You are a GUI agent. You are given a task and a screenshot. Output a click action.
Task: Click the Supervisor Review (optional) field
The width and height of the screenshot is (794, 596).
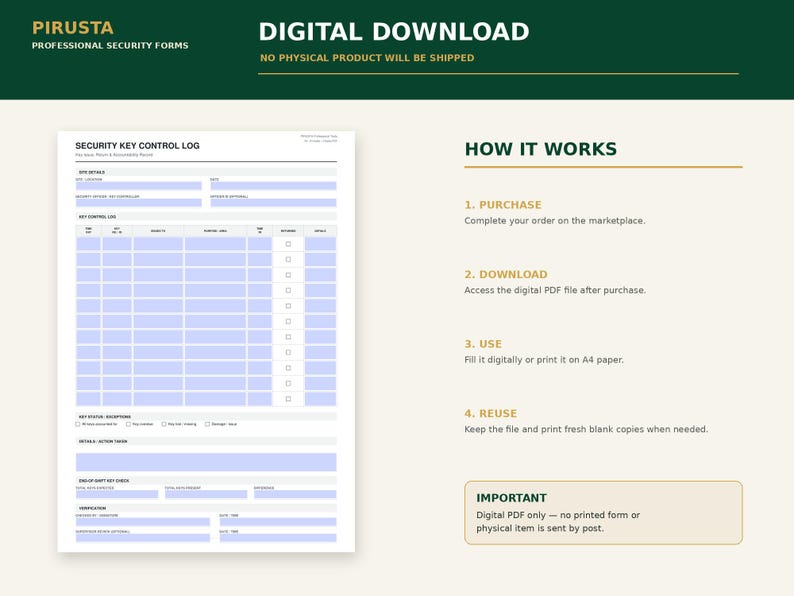point(143,538)
